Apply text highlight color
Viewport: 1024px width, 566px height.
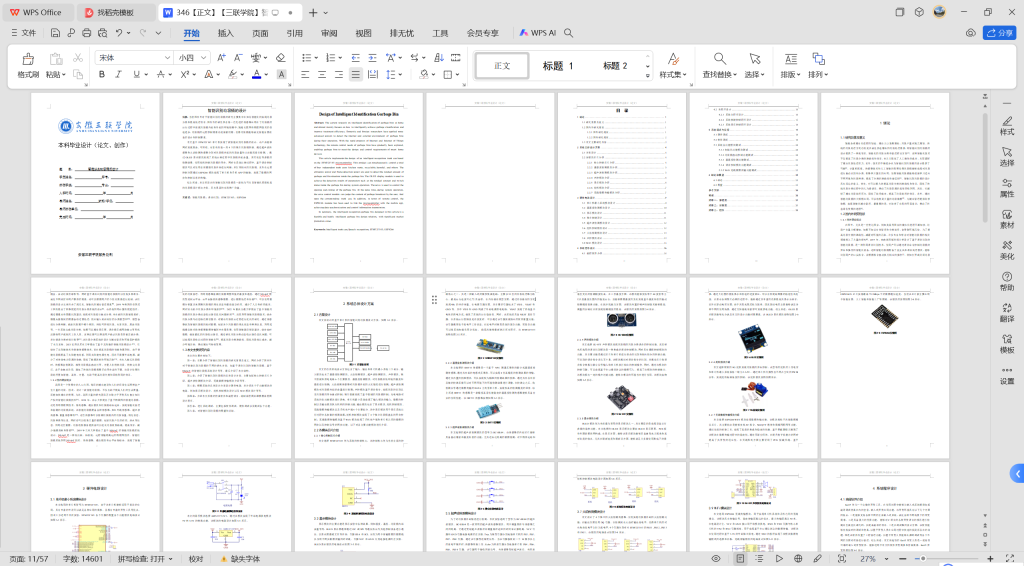[x=232, y=74]
